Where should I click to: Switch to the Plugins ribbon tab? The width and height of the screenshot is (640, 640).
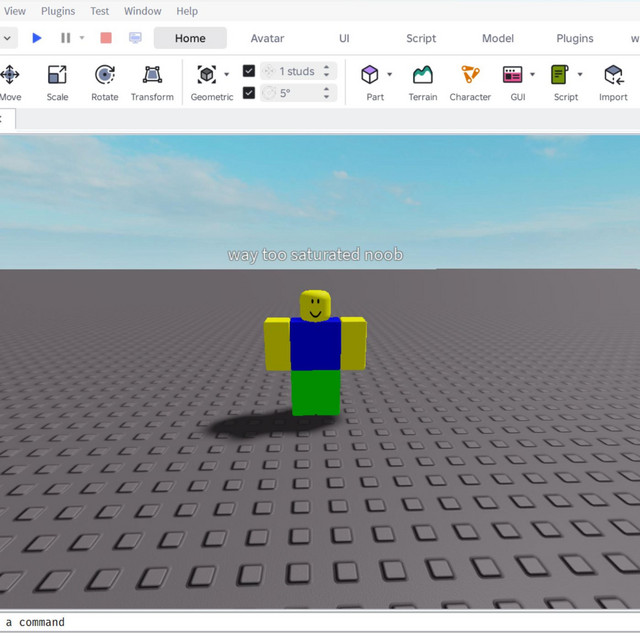(575, 38)
